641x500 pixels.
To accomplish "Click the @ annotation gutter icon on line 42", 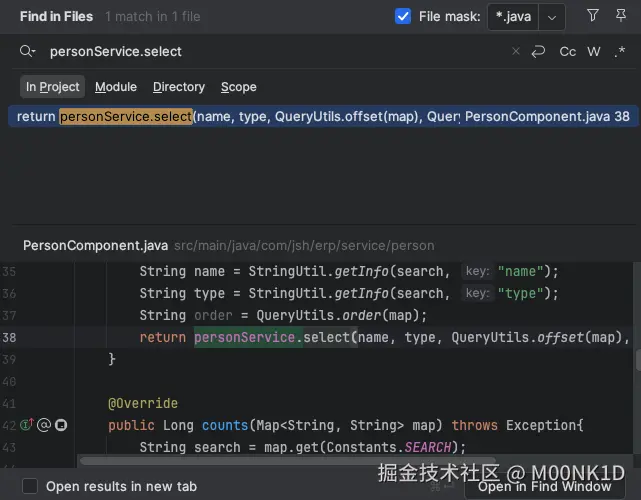I will (44, 425).
